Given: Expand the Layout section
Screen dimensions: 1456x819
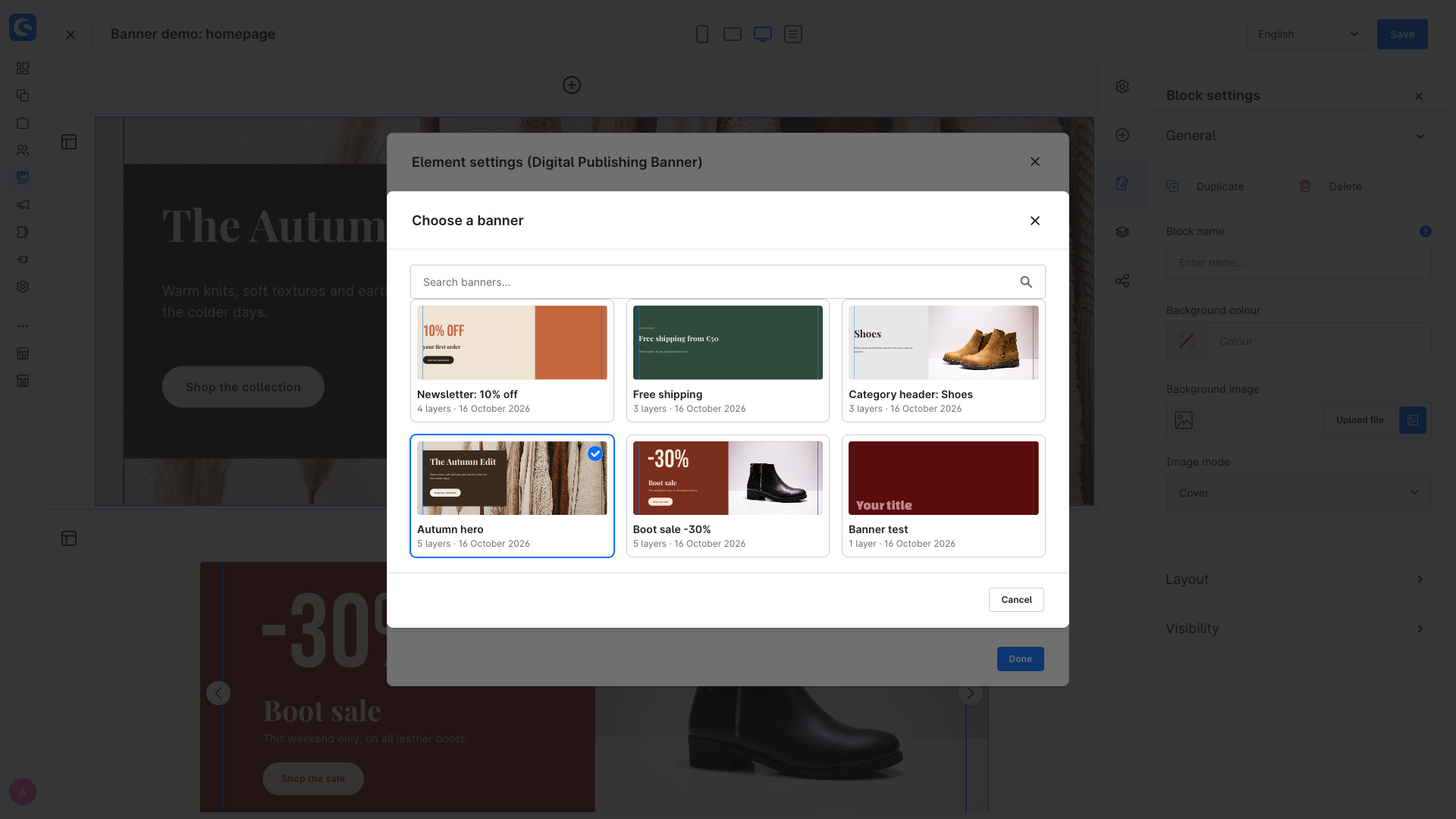Looking at the screenshot, I should 1298,579.
